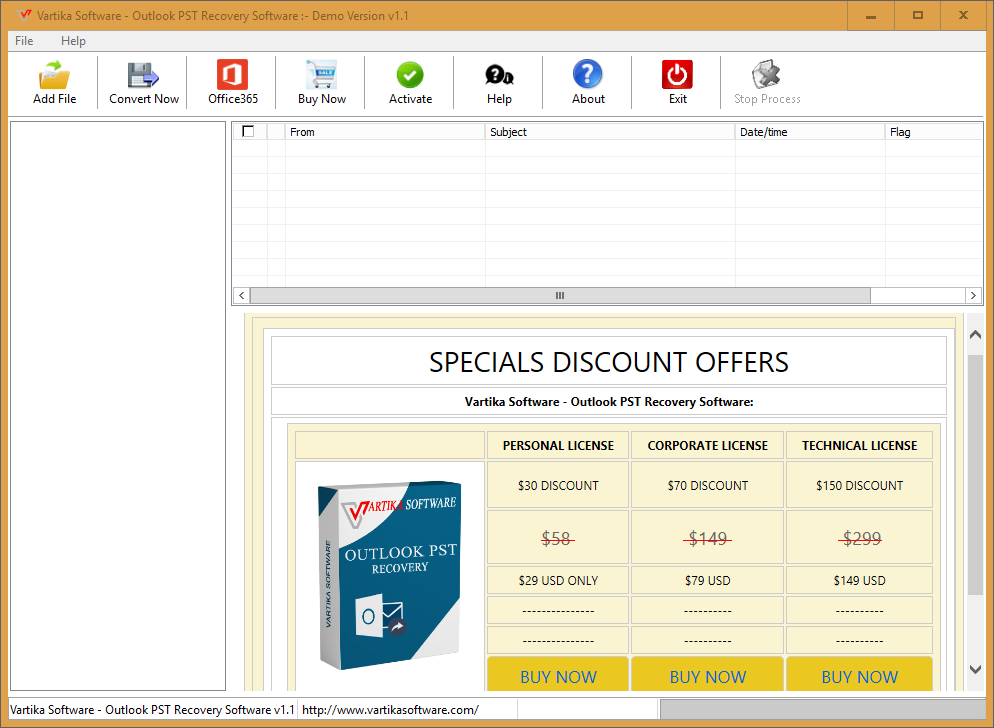Click the red Exit power icon

pos(677,75)
